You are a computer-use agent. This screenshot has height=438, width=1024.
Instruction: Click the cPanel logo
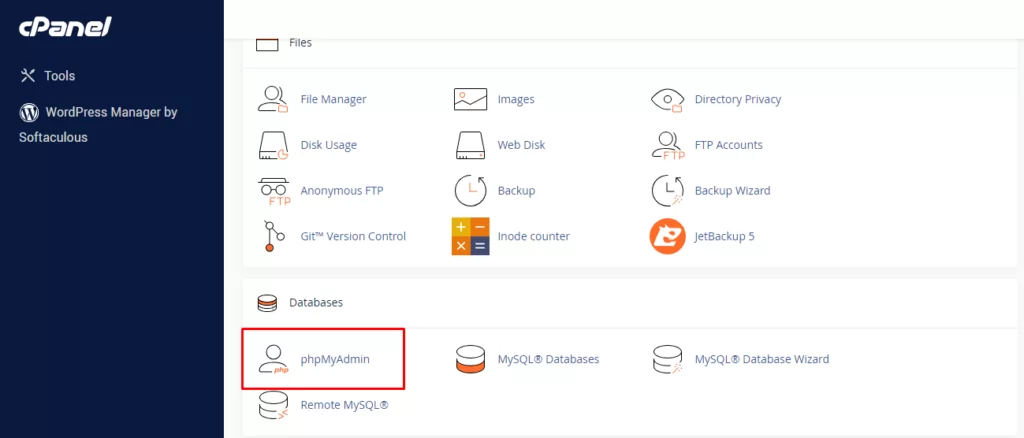(65, 27)
